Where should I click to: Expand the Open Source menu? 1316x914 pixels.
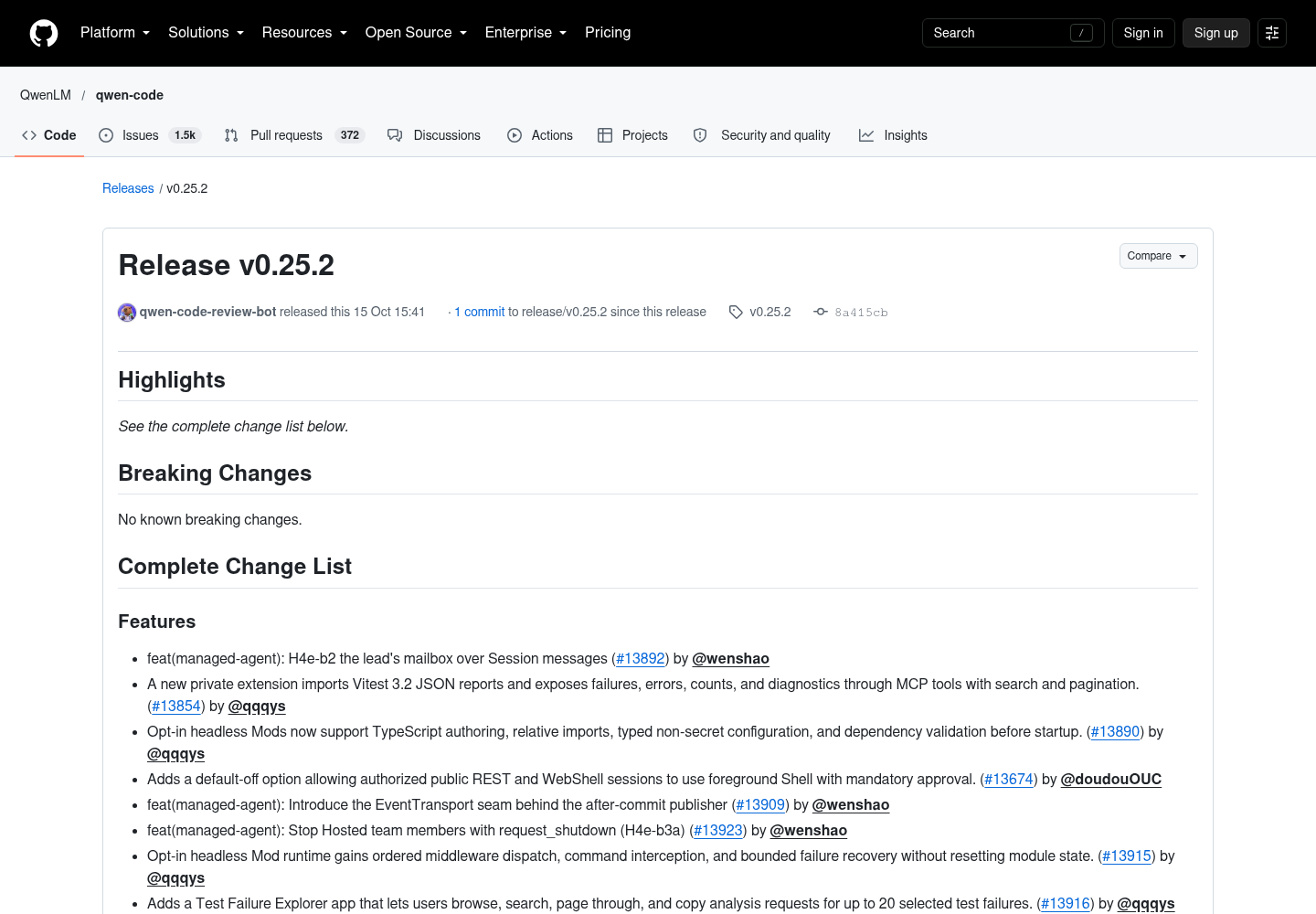pos(416,33)
